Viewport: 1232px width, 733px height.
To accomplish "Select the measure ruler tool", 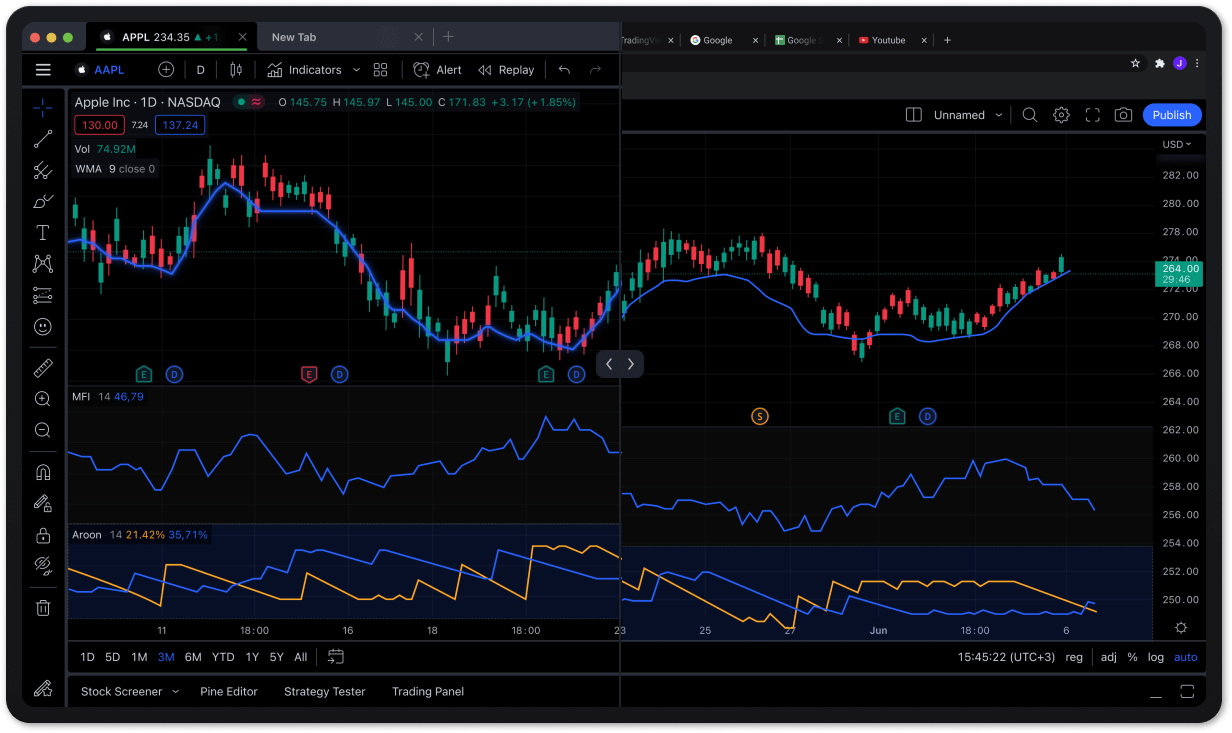I will click(42, 367).
